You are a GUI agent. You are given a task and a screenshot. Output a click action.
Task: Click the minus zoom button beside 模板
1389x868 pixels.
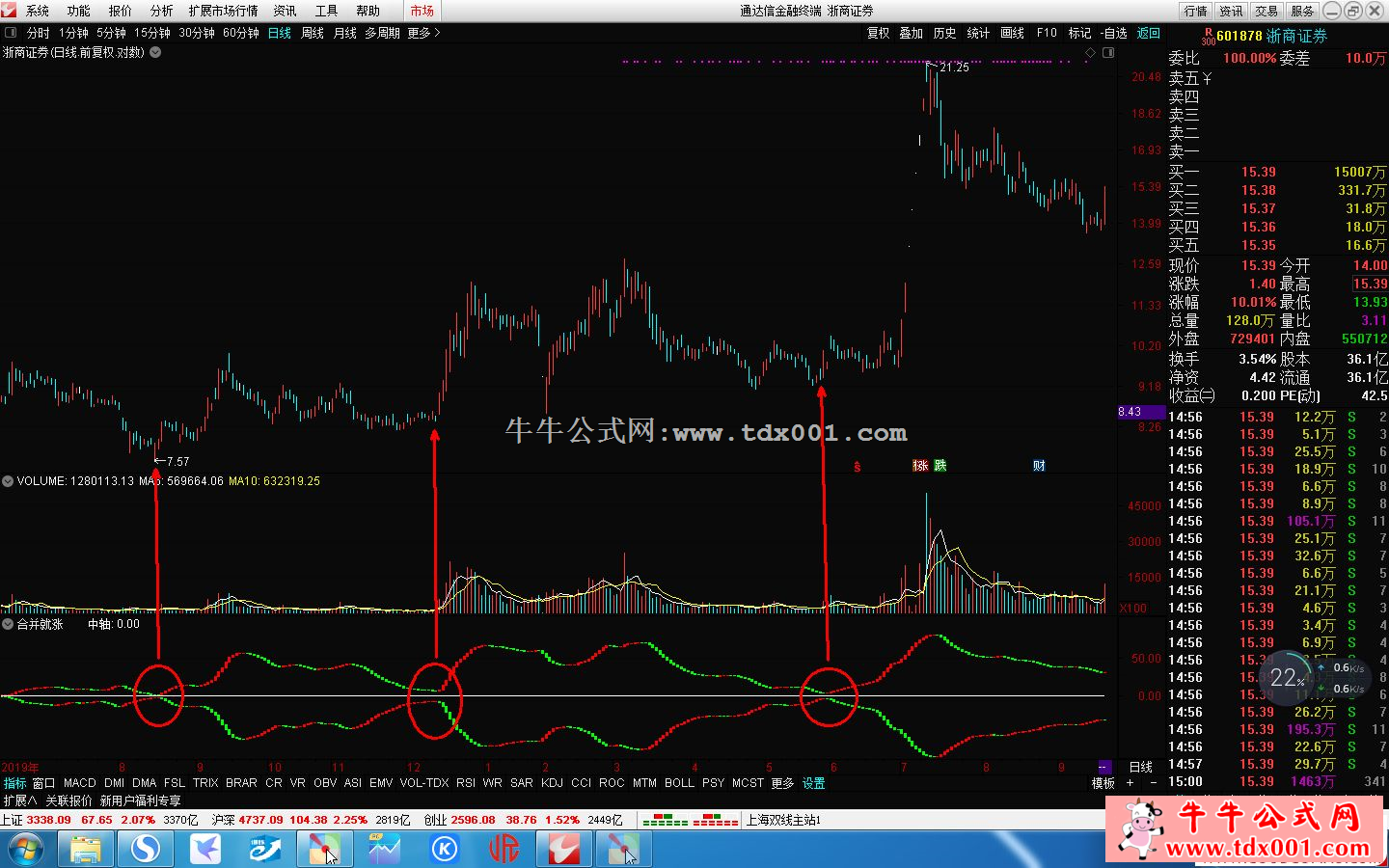(x=1154, y=783)
